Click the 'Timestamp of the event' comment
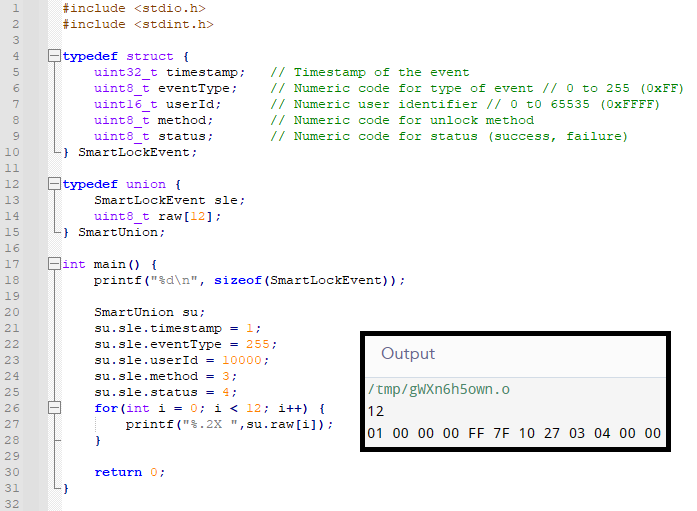Image resolution: width=697 pixels, height=511 pixels. pyautogui.click(x=370, y=72)
